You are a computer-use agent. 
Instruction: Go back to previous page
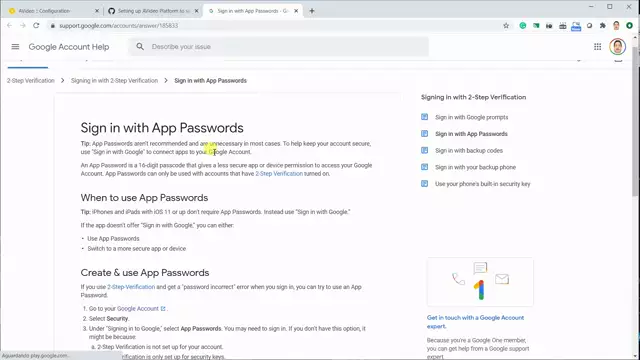pyautogui.click(x=9, y=25)
